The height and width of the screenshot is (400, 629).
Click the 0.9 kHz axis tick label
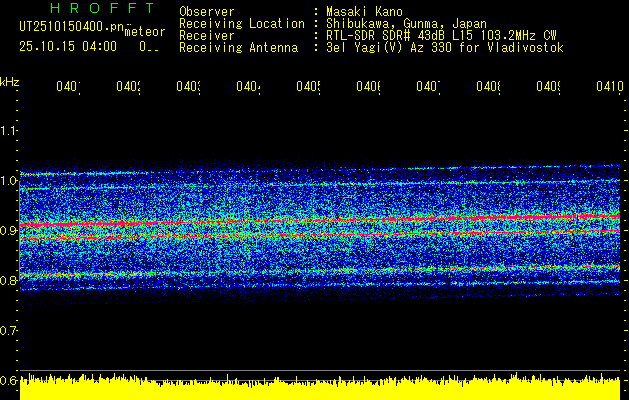[x=10, y=230]
